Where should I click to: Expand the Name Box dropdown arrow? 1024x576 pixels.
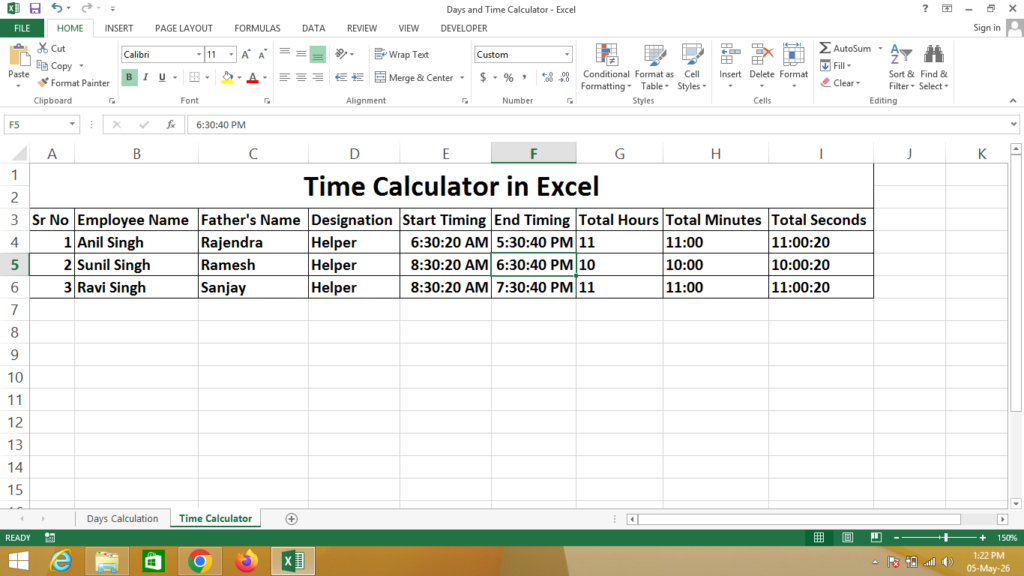pos(72,125)
